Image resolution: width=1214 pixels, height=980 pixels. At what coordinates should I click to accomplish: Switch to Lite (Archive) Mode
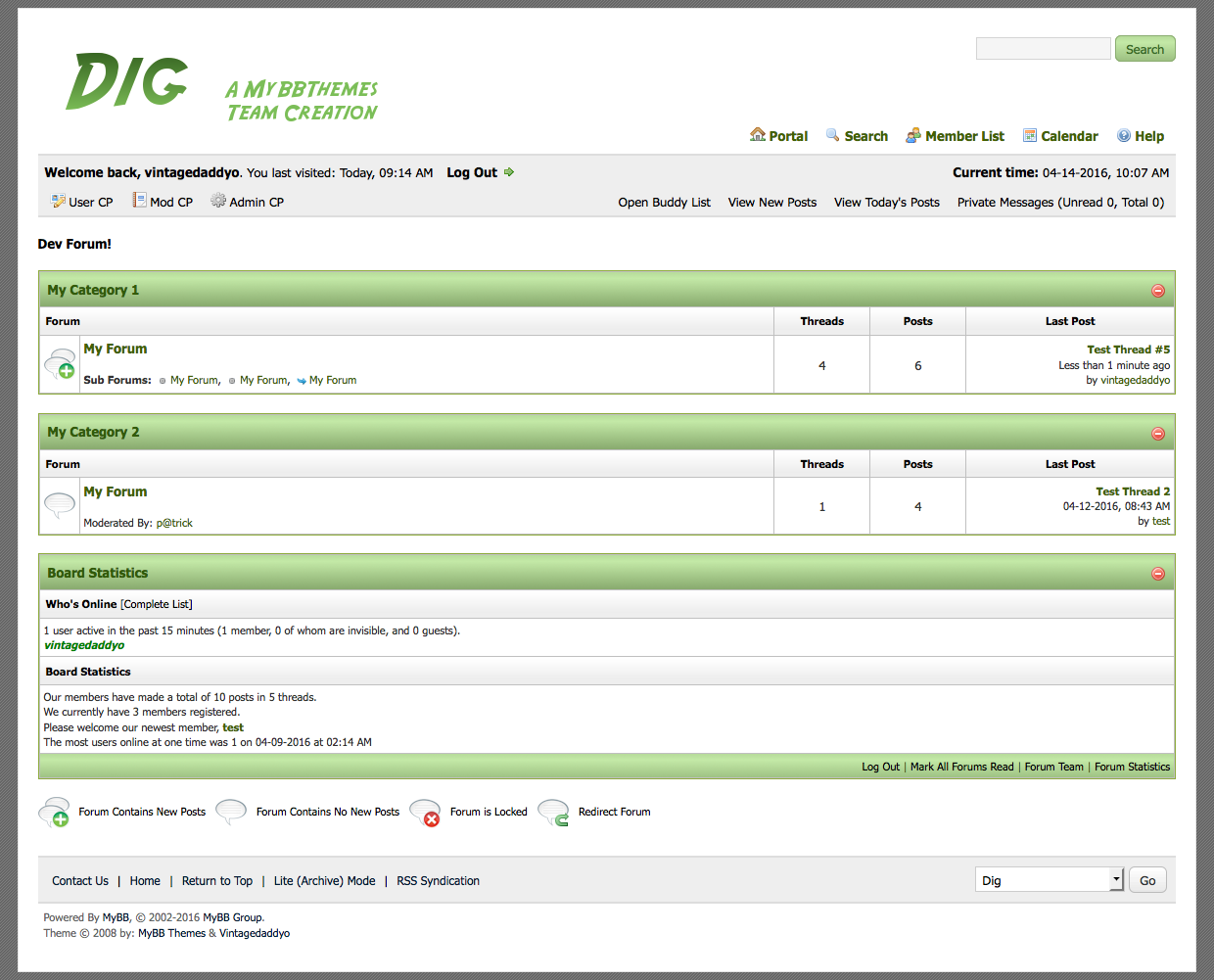(324, 881)
